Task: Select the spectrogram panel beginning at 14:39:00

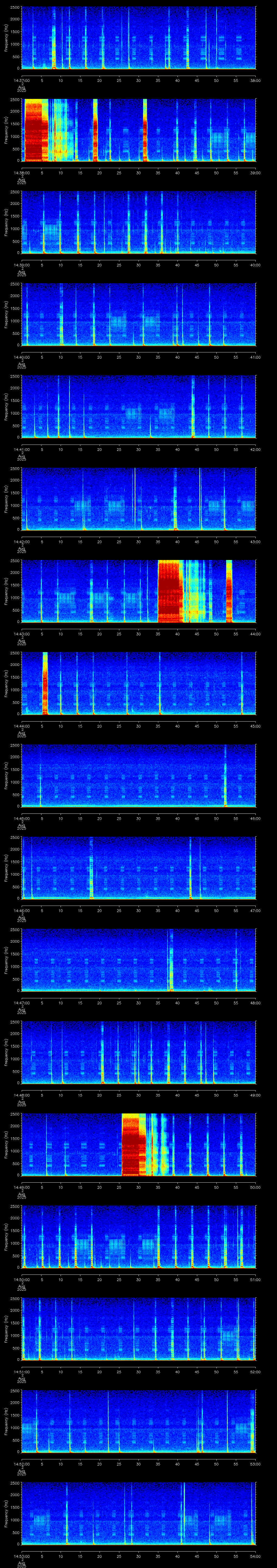Action: coord(139,223)
